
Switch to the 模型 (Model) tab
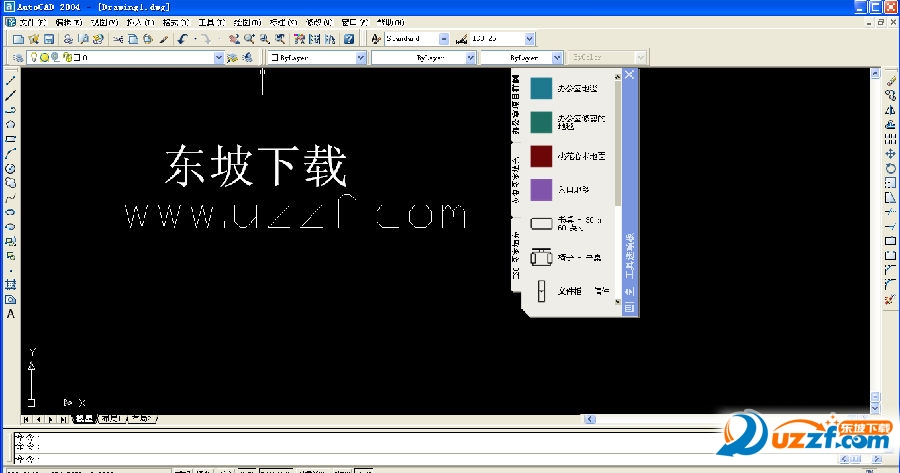click(84, 419)
